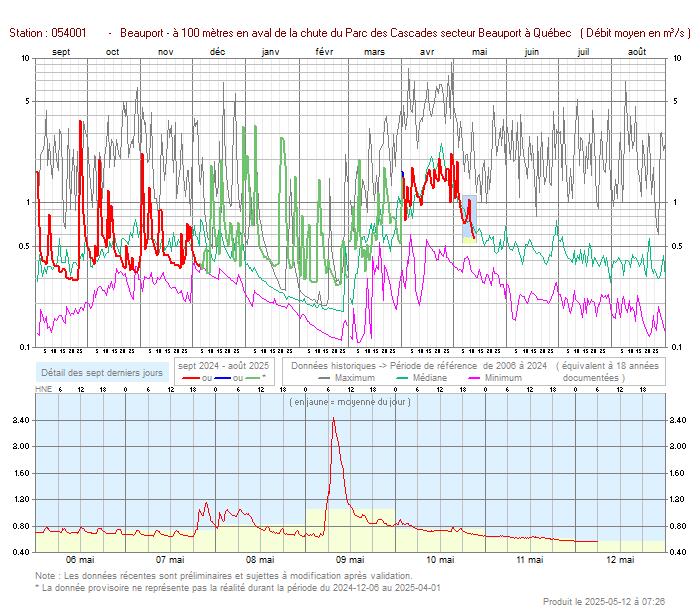Click the 'HNE' time zone label
The width and height of the screenshot is (700, 610).
point(43,389)
